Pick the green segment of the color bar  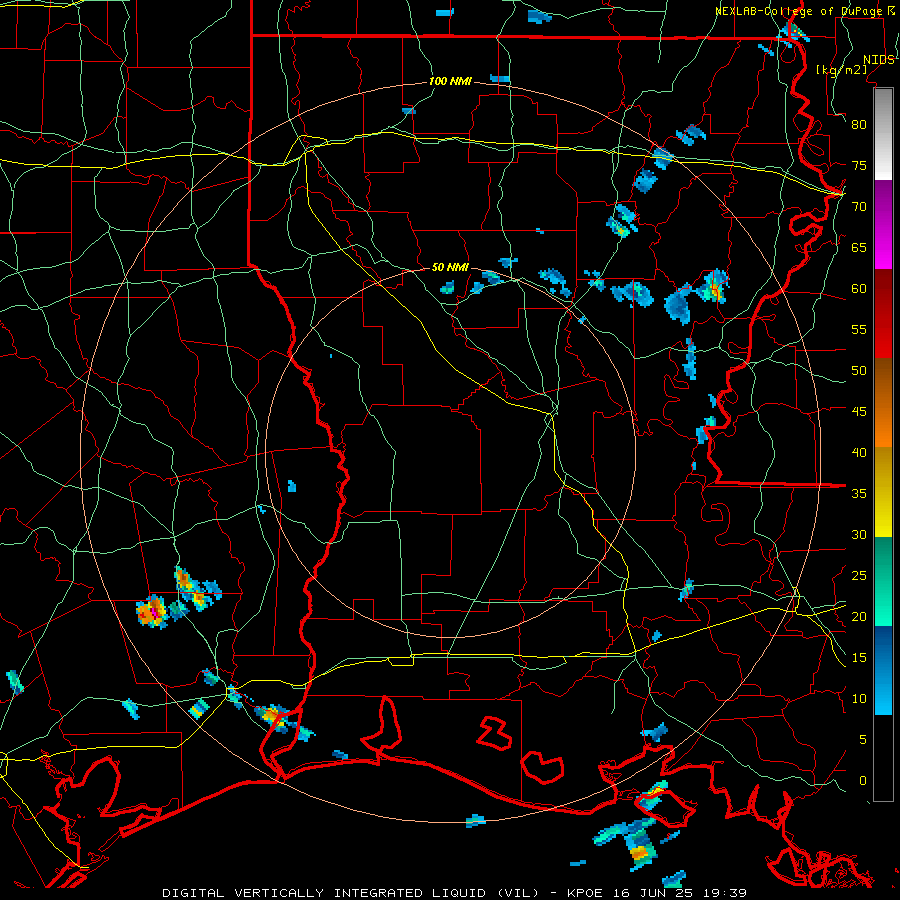tap(883, 581)
